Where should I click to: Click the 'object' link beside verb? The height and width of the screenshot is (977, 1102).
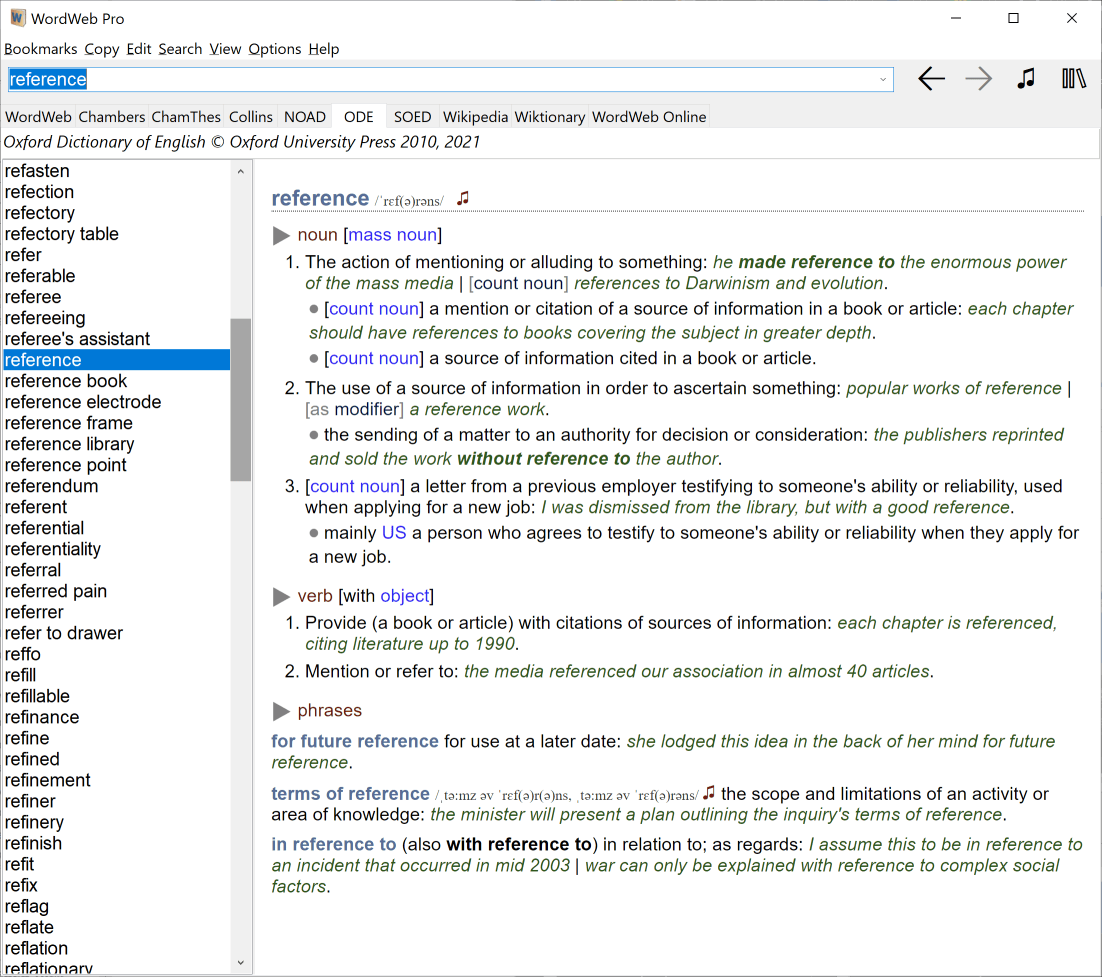coord(404,596)
